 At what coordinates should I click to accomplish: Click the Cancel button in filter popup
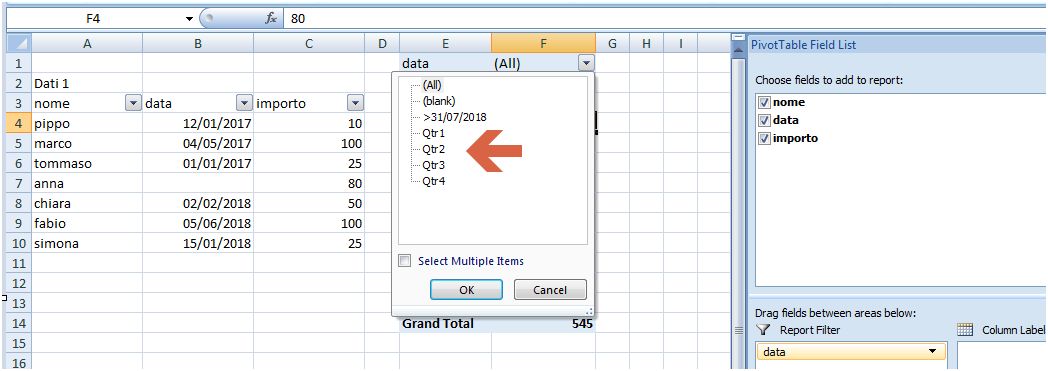point(550,290)
